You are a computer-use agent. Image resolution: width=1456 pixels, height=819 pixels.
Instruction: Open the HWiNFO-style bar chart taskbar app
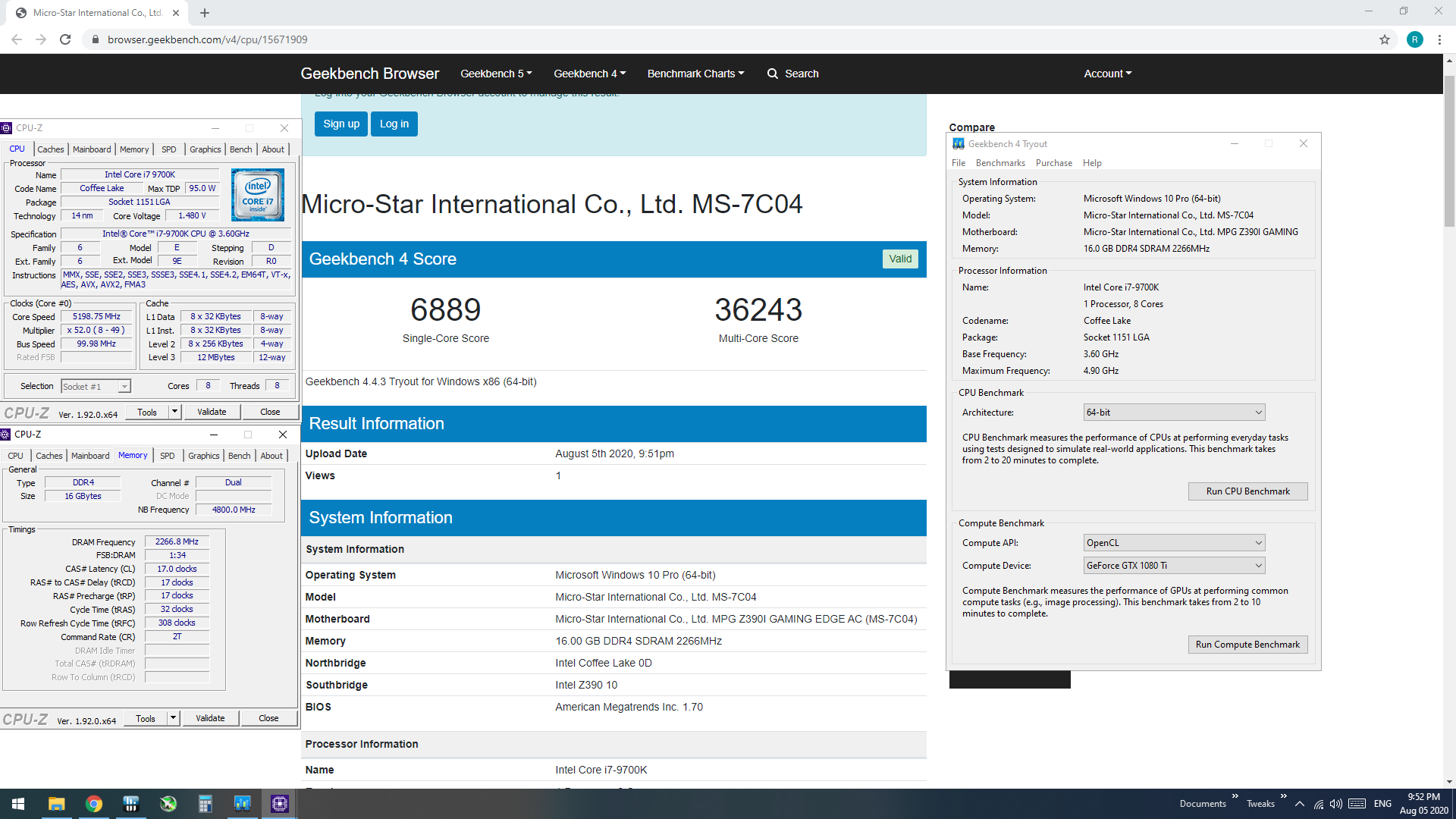pos(131,804)
